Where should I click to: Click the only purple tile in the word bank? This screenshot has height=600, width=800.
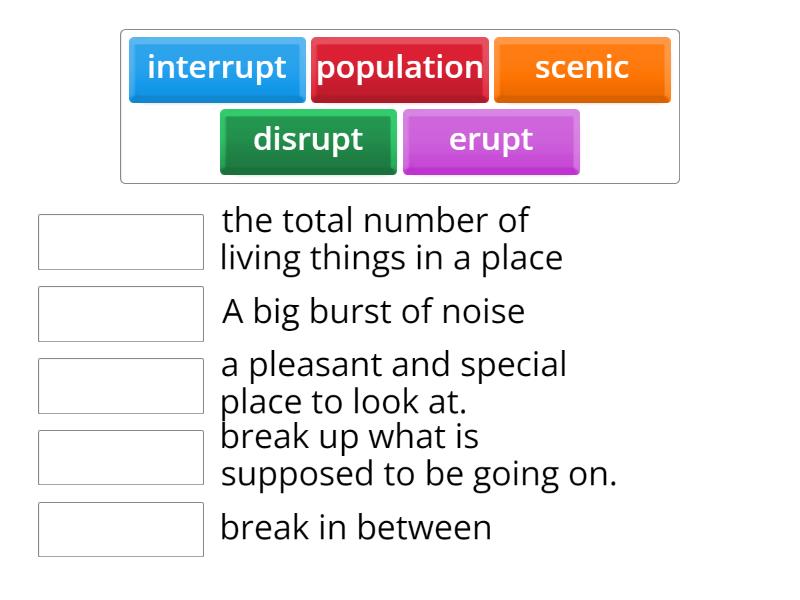491,140
